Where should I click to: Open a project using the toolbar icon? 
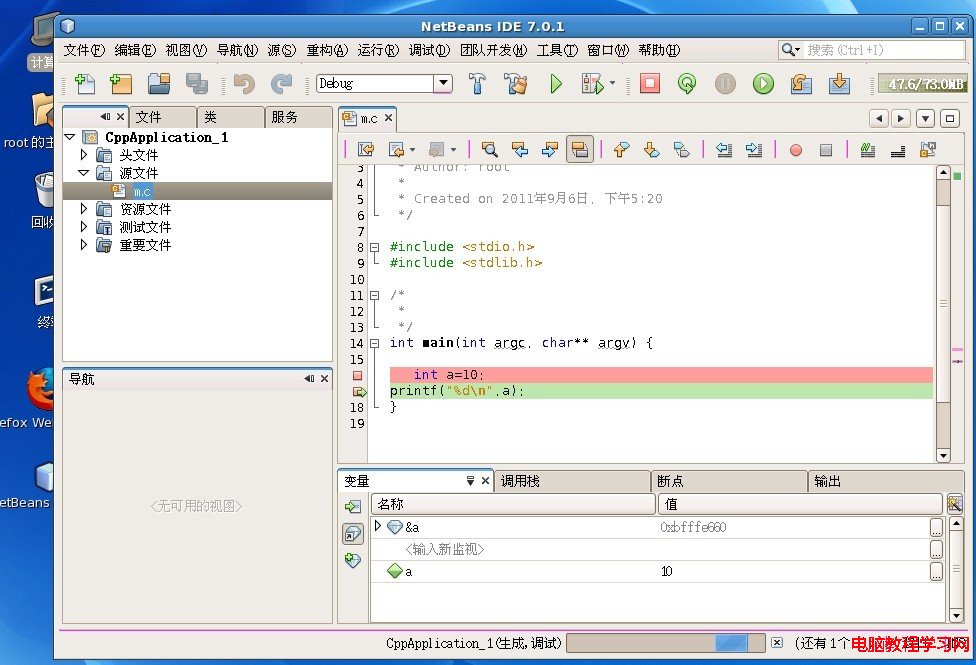pyautogui.click(x=159, y=83)
